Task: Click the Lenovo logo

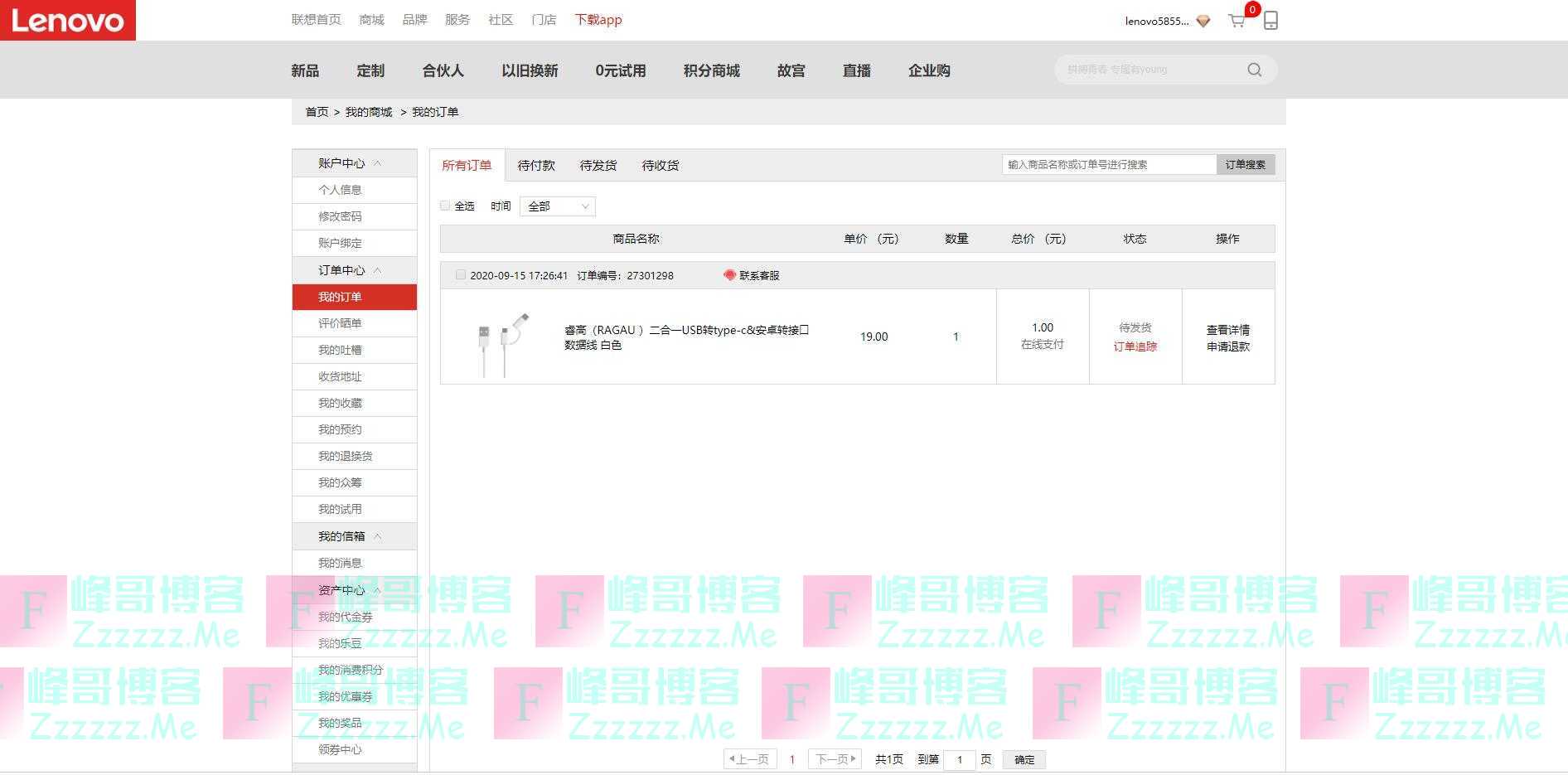Action: pyautogui.click(x=68, y=20)
